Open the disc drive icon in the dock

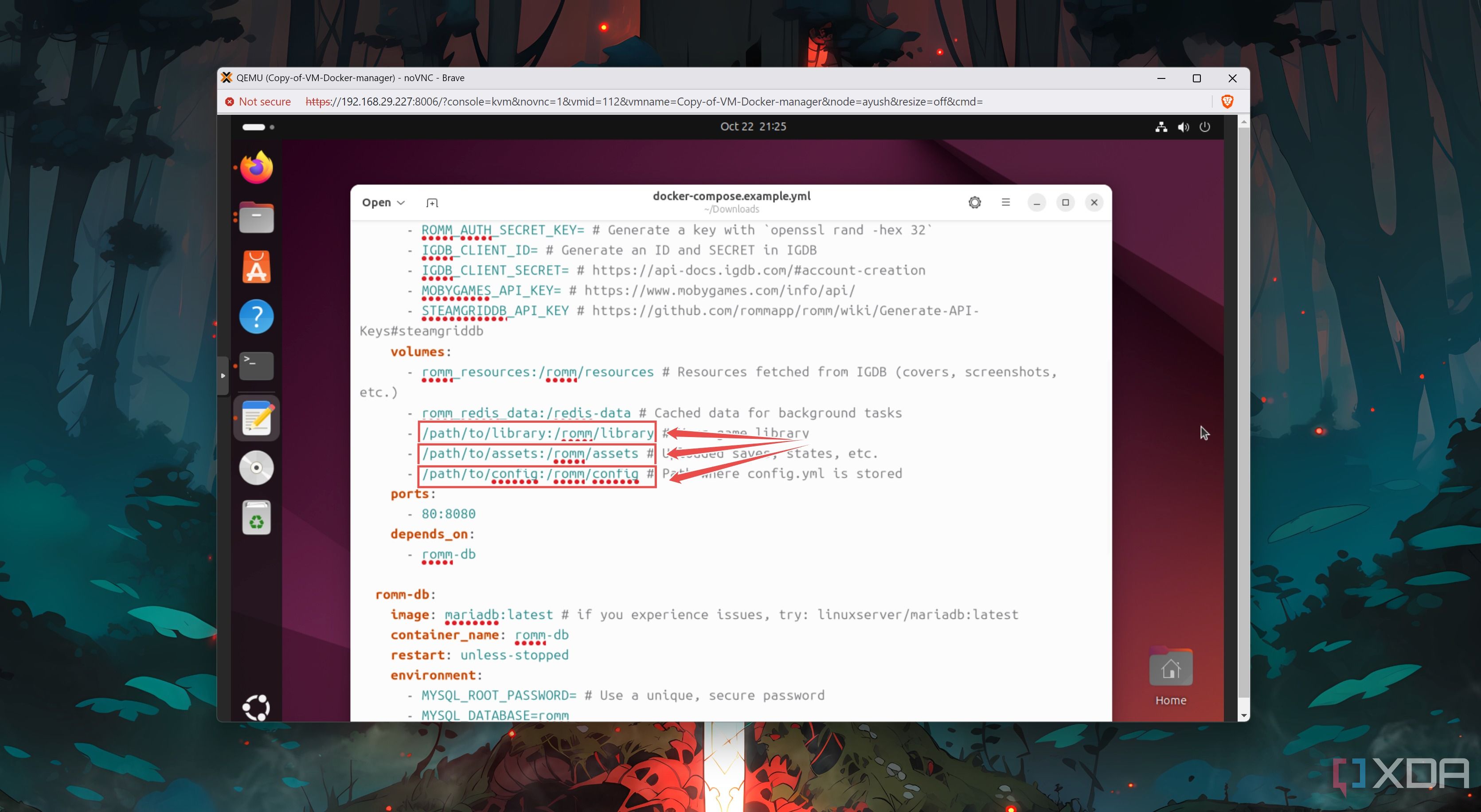(x=256, y=468)
